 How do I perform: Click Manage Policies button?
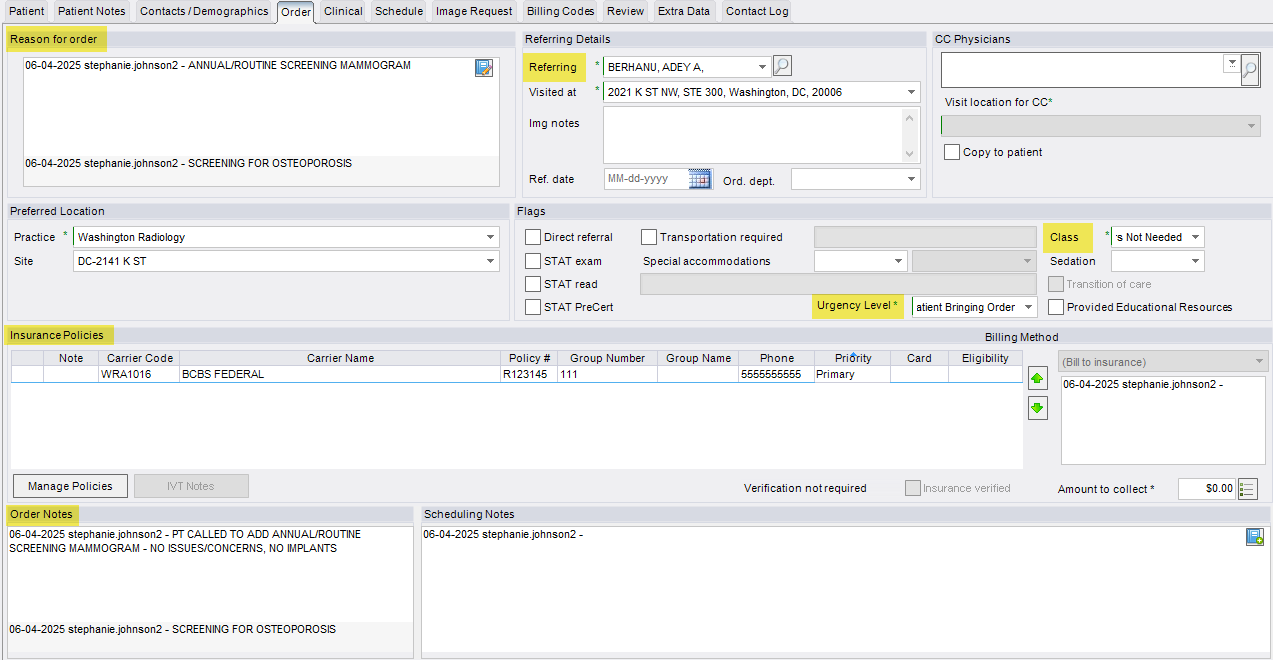[70, 486]
